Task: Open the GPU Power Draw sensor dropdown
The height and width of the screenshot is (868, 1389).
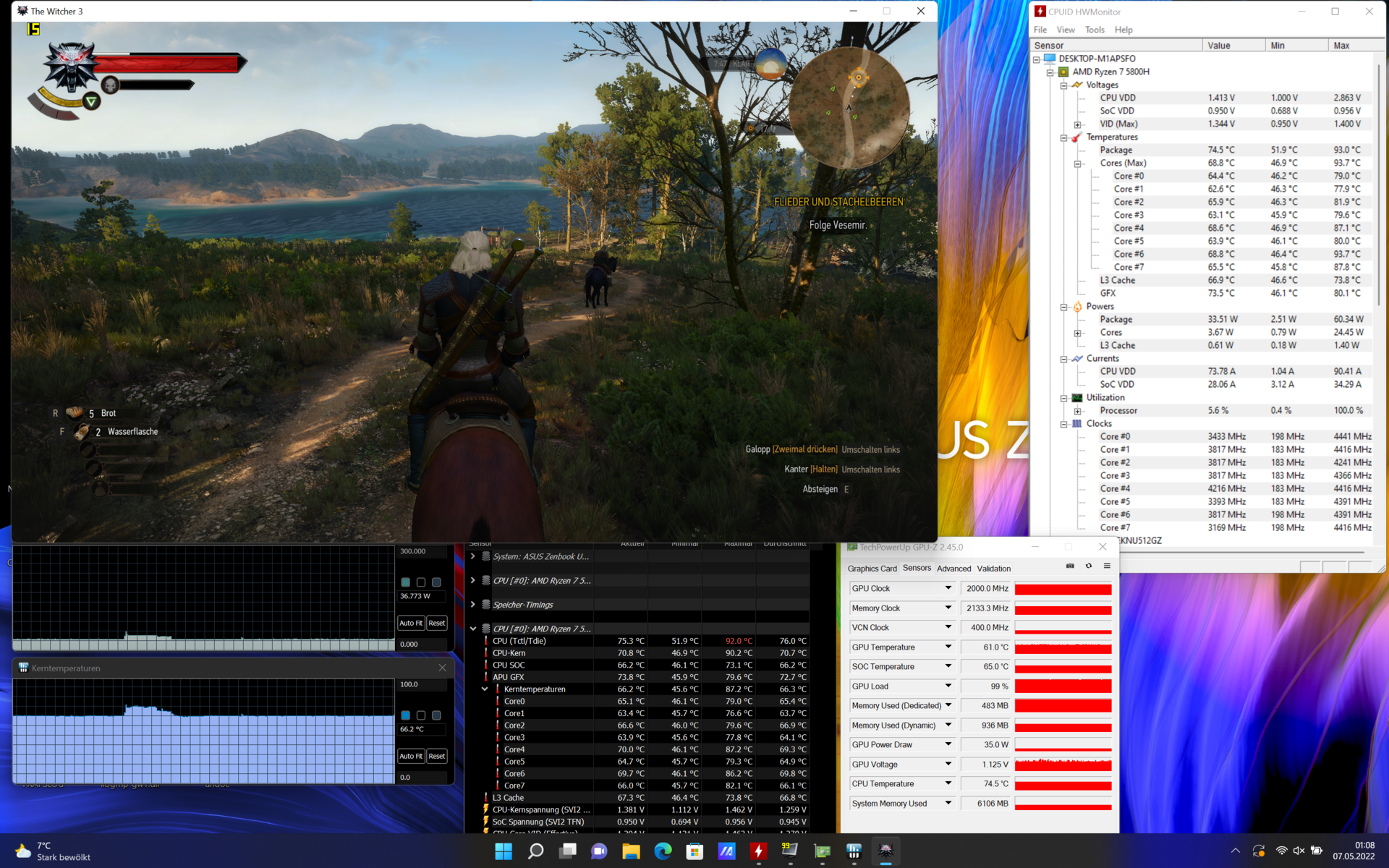Action: (948, 744)
